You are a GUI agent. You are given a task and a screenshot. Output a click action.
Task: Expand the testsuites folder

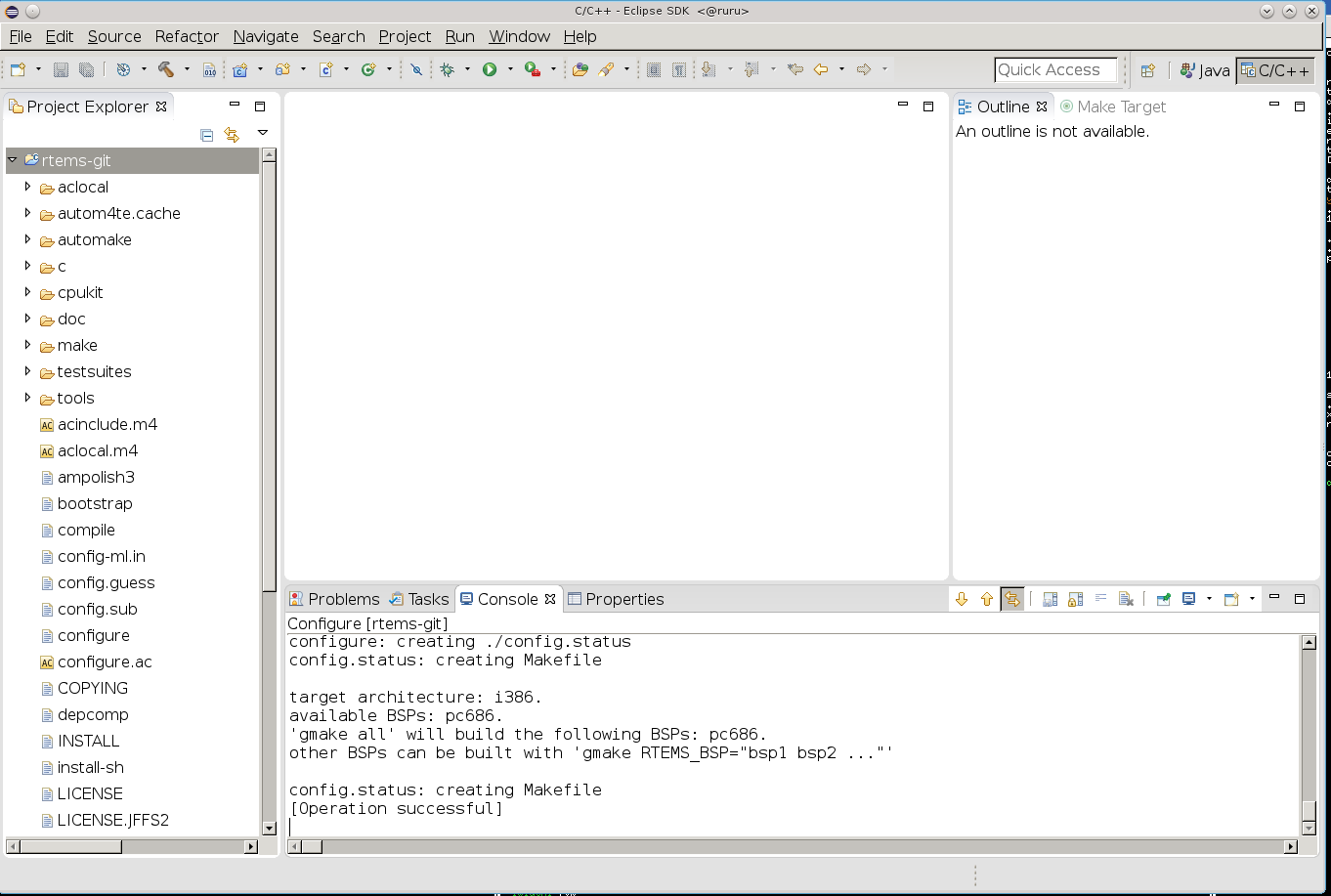point(27,371)
